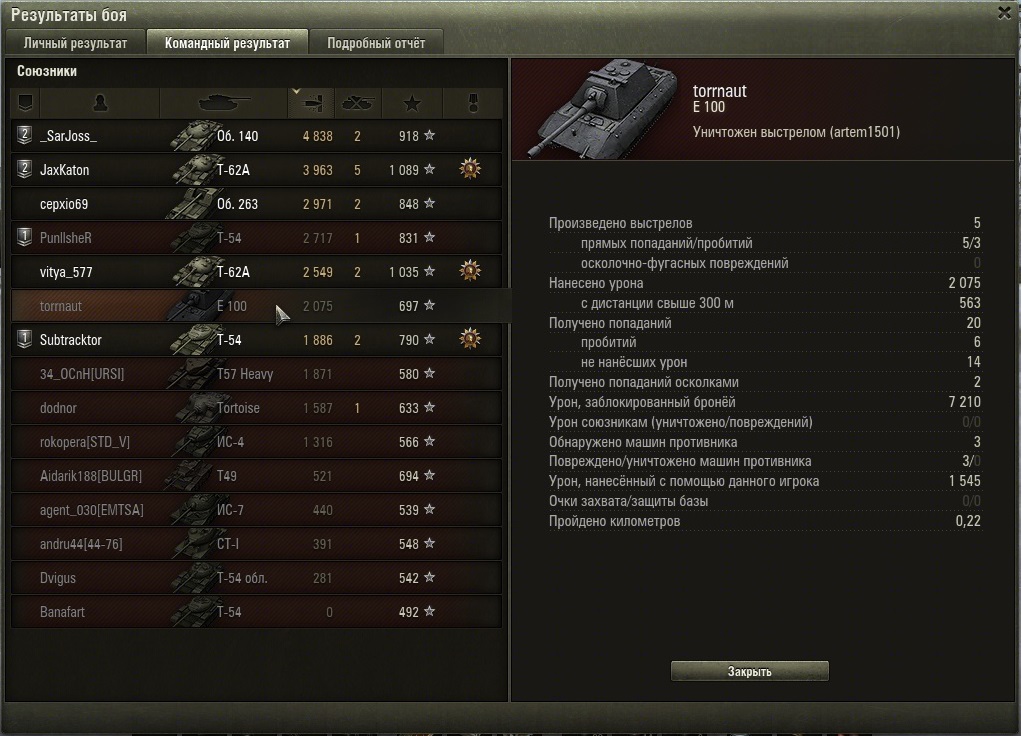The height and width of the screenshot is (736, 1022).
Task: Sort by tank vehicle icon column
Action: 224,103
